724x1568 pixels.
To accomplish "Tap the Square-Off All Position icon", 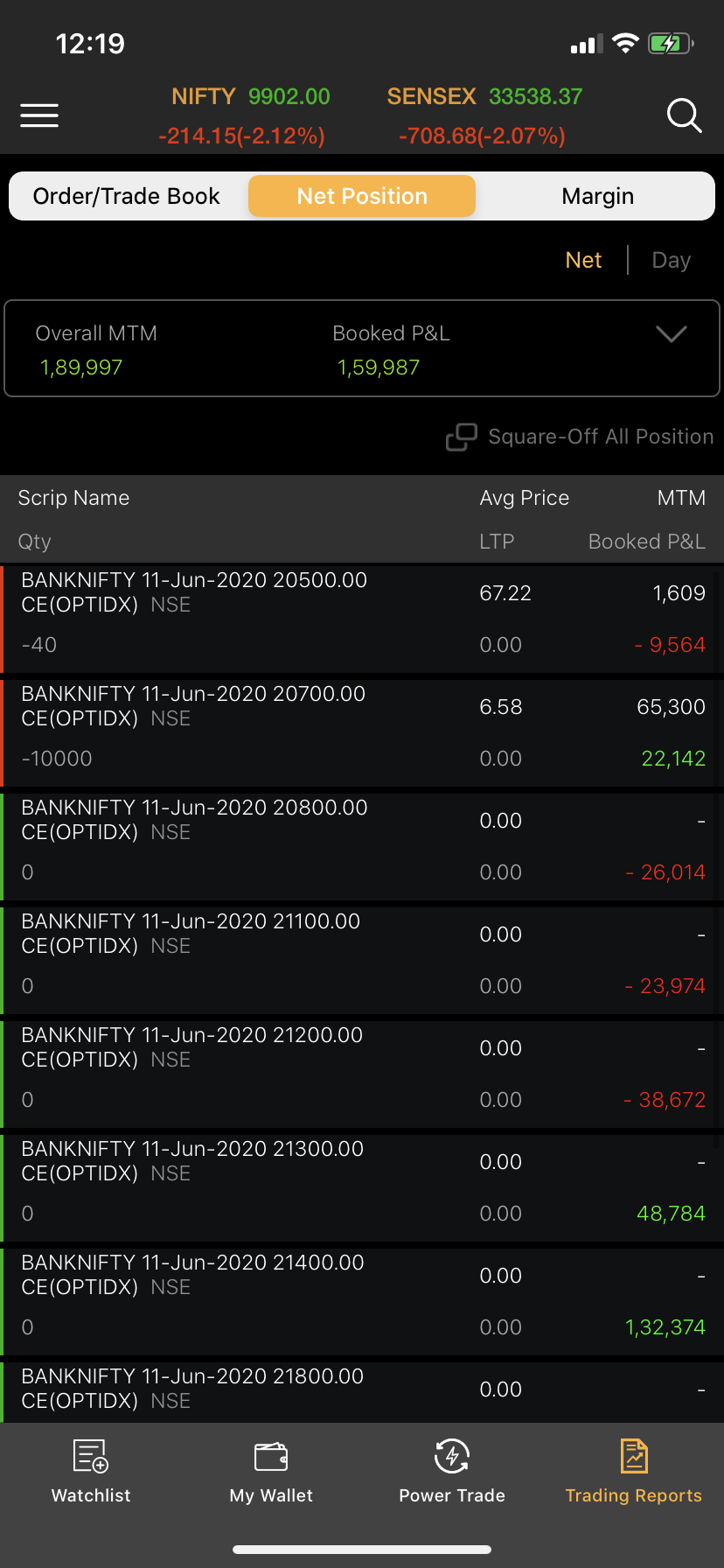I will 461,437.
